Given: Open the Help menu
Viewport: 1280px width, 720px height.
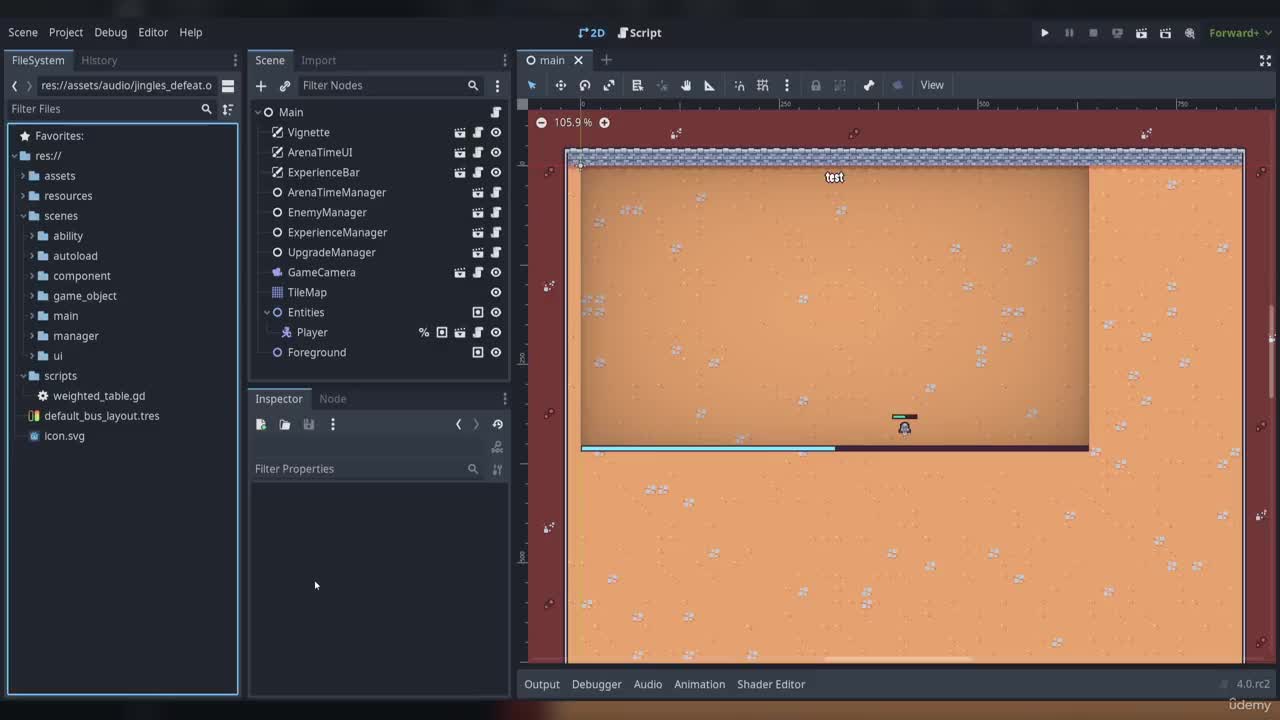Looking at the screenshot, I should pyautogui.click(x=191, y=32).
